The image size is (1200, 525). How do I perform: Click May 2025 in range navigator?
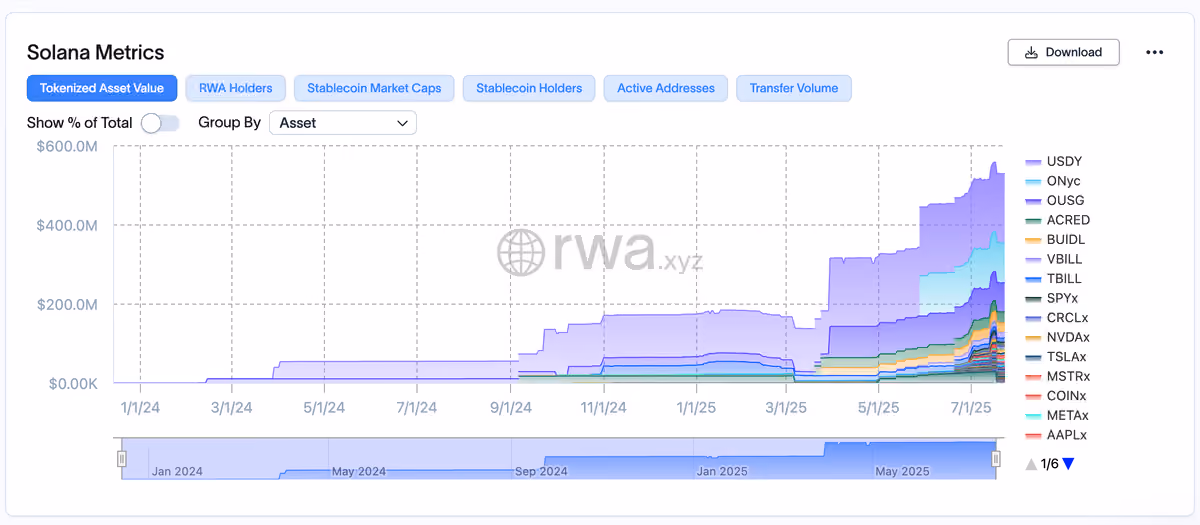[902, 471]
